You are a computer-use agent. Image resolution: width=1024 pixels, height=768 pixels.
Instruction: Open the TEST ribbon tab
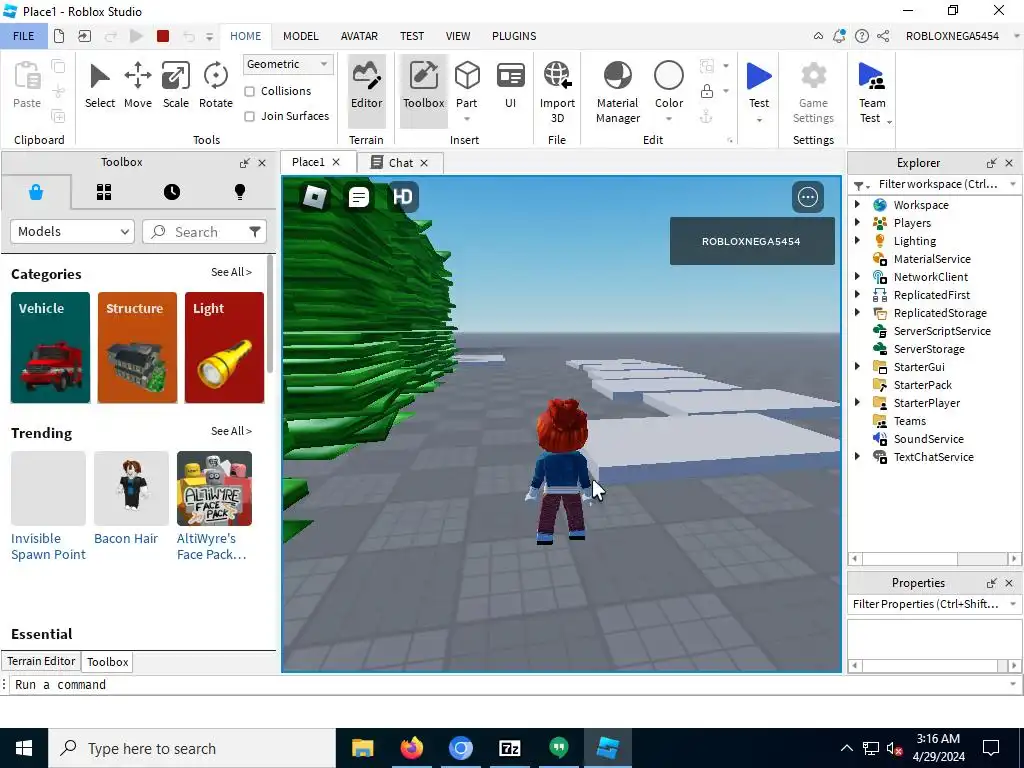tap(411, 36)
